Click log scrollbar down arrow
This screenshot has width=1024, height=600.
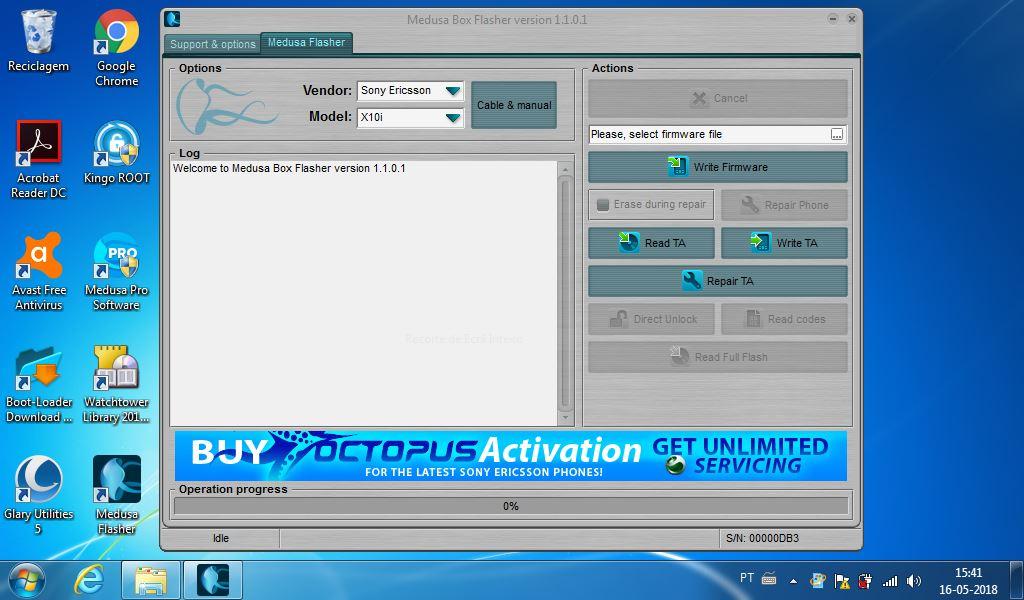coord(566,417)
